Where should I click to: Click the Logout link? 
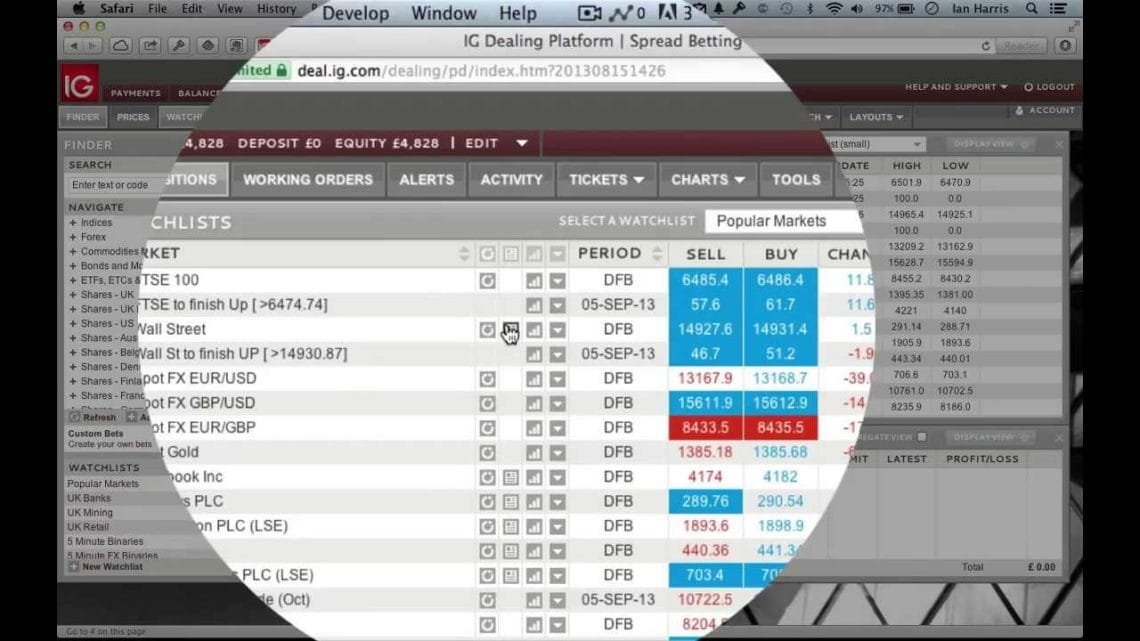(x=1049, y=87)
